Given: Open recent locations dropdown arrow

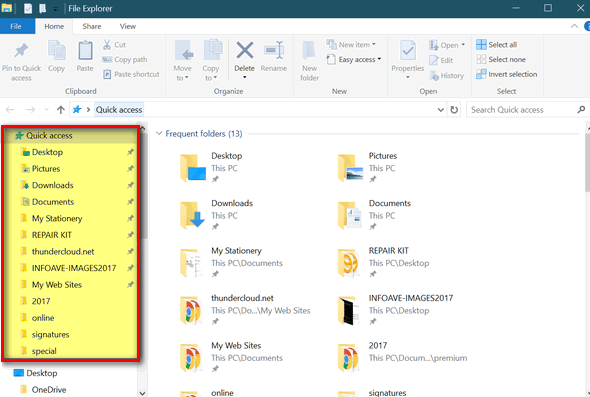Looking at the screenshot, I should [47, 110].
